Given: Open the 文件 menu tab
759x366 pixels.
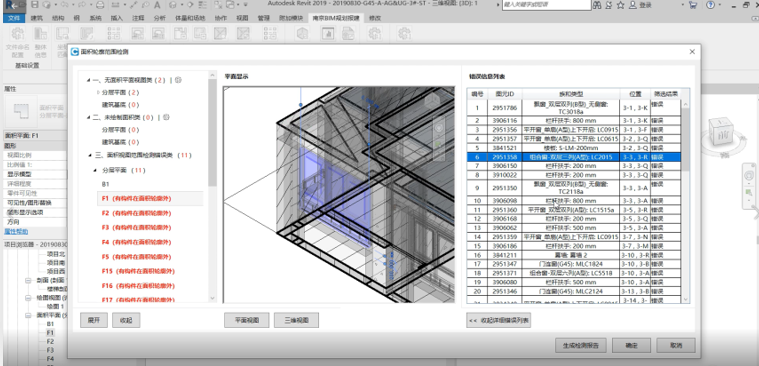Looking at the screenshot, I should tap(15, 18).
